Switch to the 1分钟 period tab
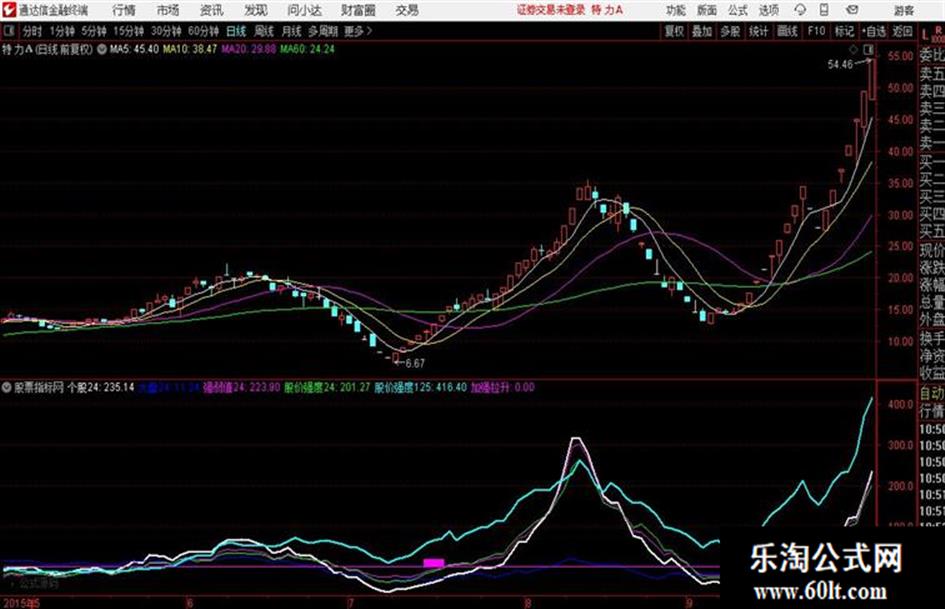 62,31
